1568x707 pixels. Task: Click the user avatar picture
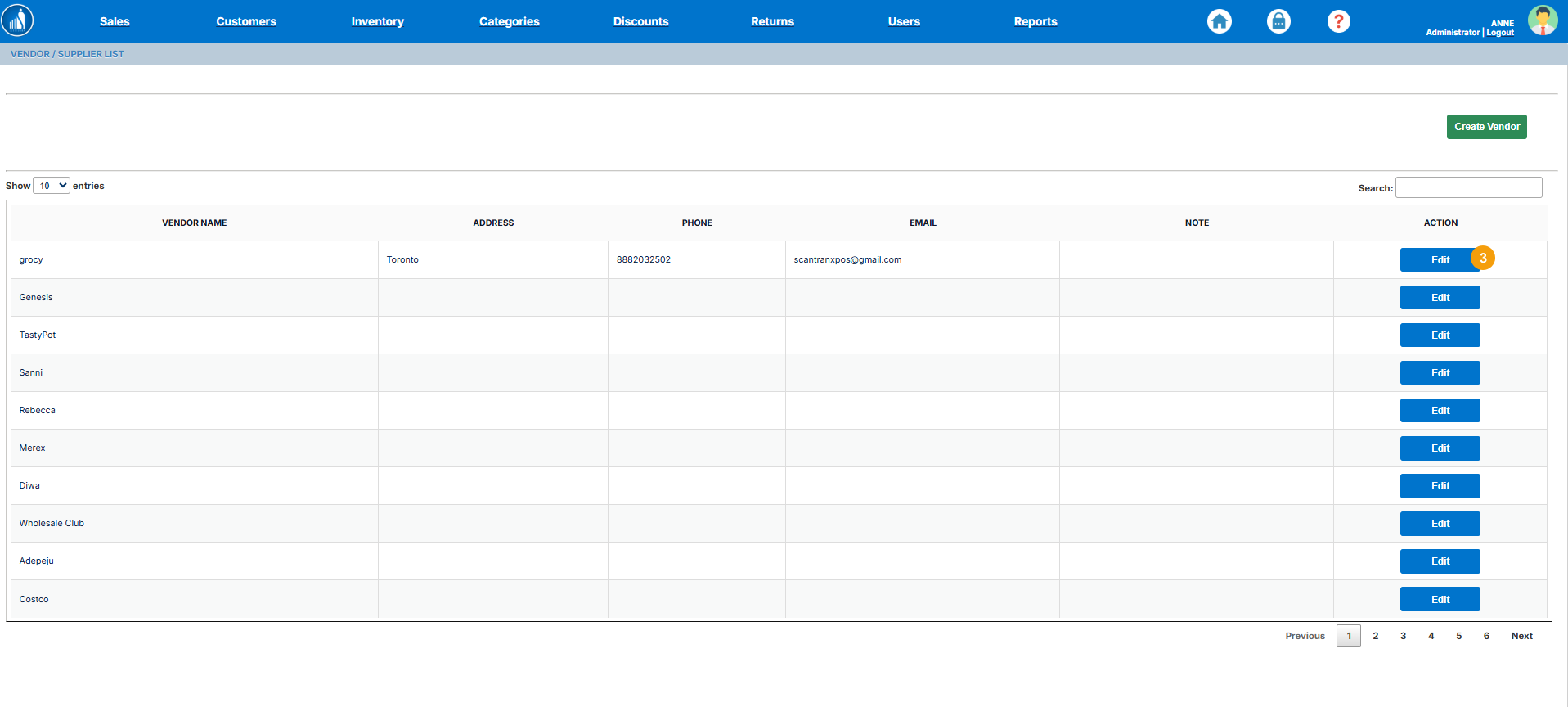tap(1542, 20)
